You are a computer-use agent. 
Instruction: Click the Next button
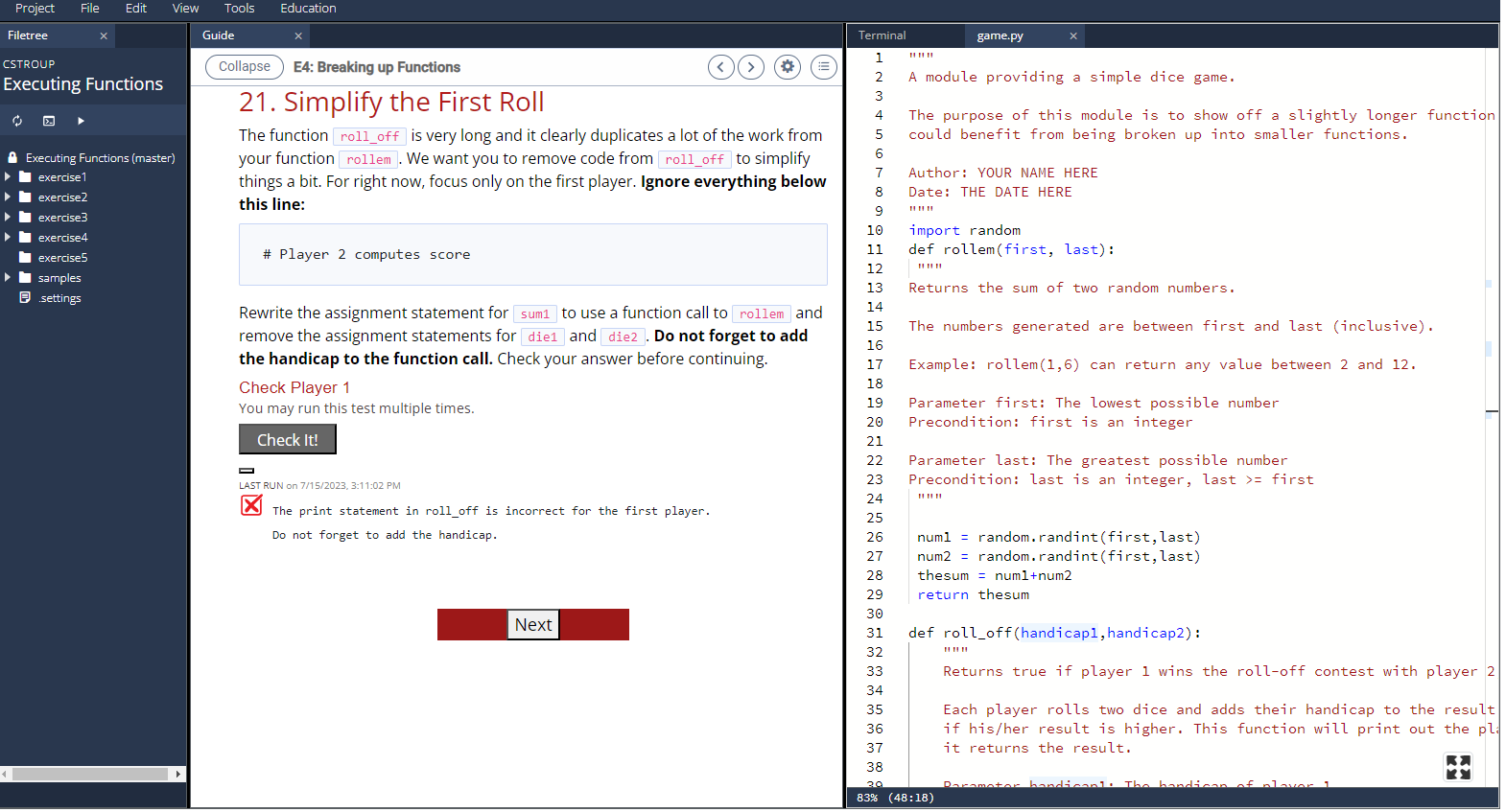(533, 625)
